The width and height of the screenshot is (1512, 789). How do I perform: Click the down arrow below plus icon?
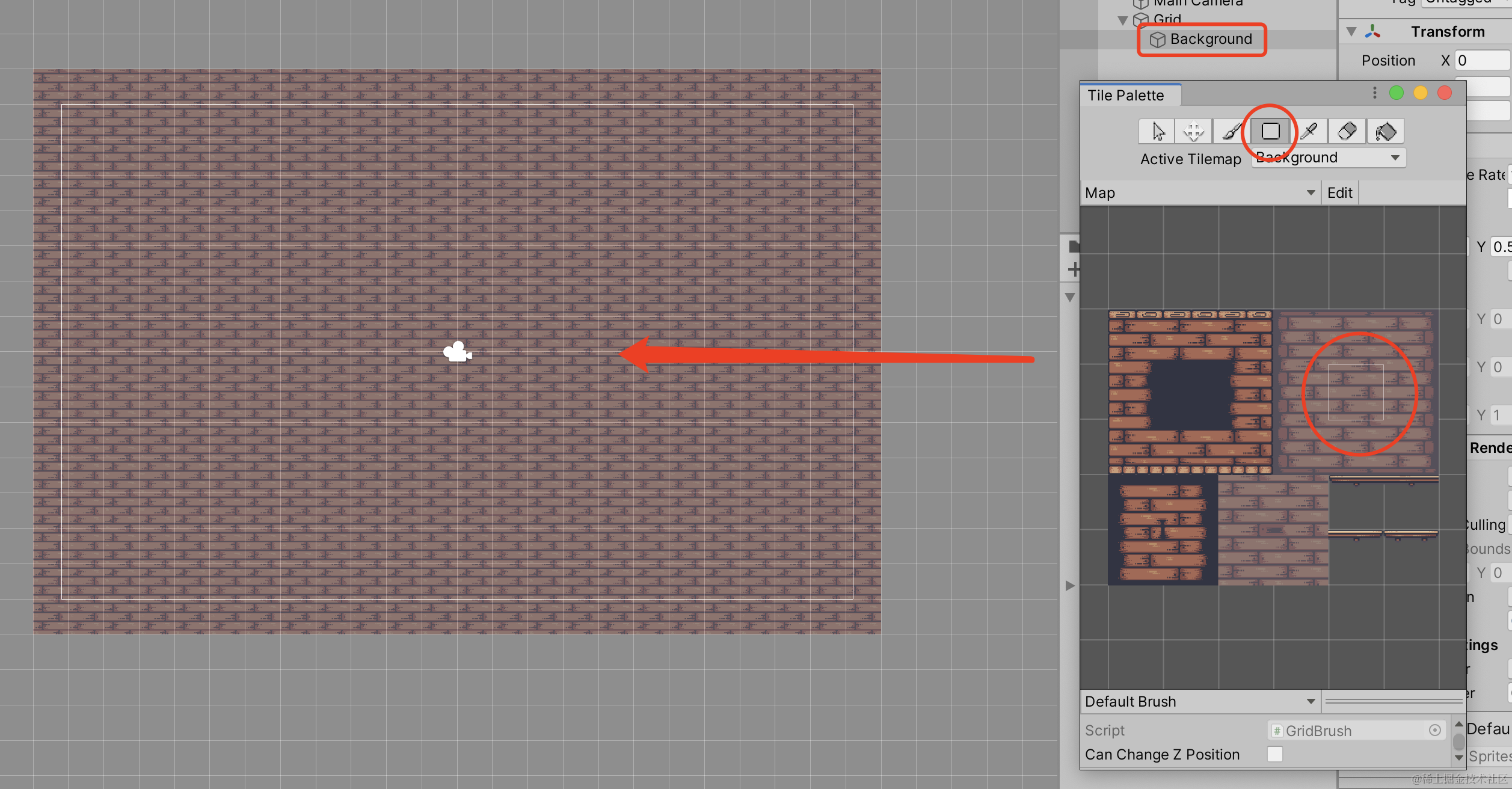1070,297
